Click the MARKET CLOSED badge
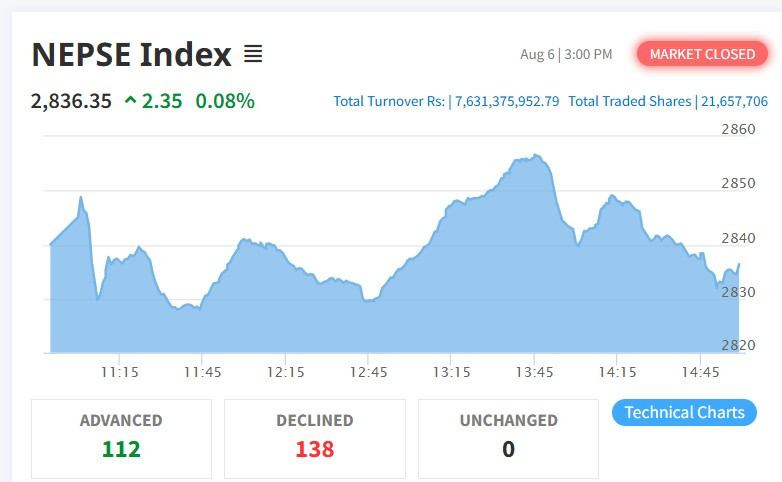Viewport: 782px width, 482px height. pos(702,54)
